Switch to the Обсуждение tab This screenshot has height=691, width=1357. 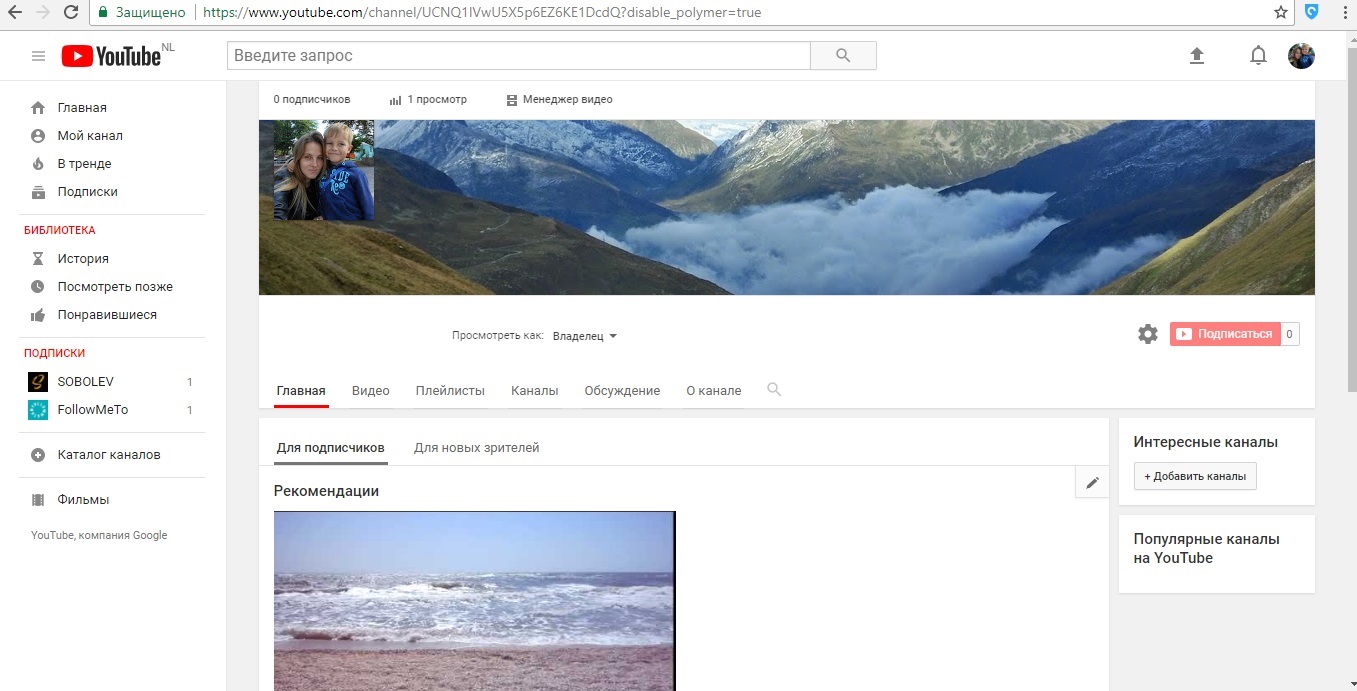(x=622, y=391)
